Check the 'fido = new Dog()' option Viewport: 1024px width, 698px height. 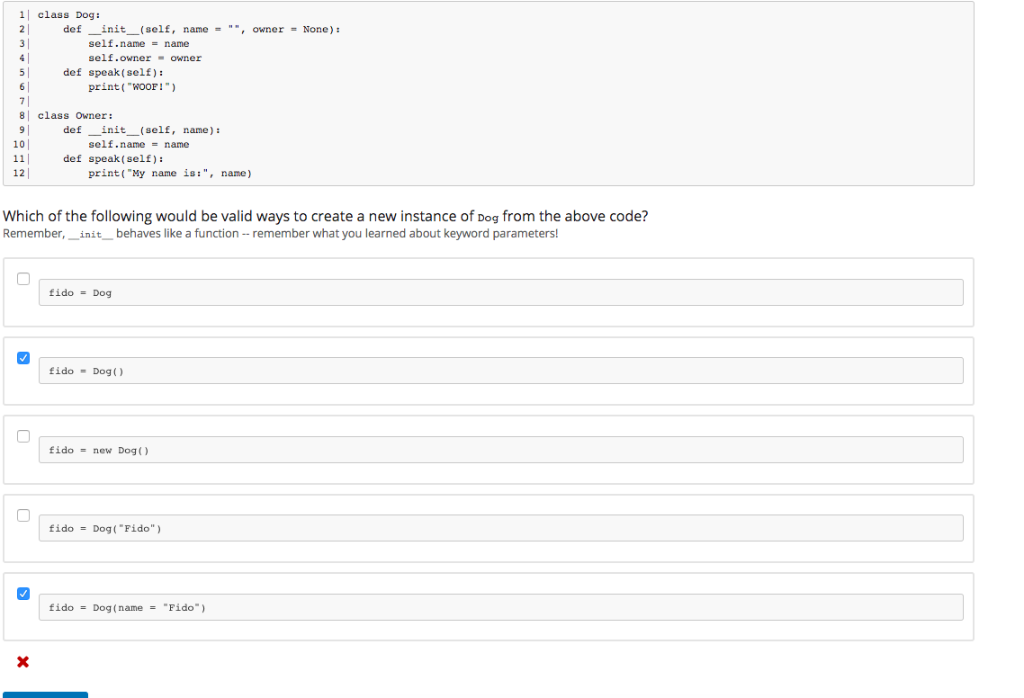click(22, 436)
